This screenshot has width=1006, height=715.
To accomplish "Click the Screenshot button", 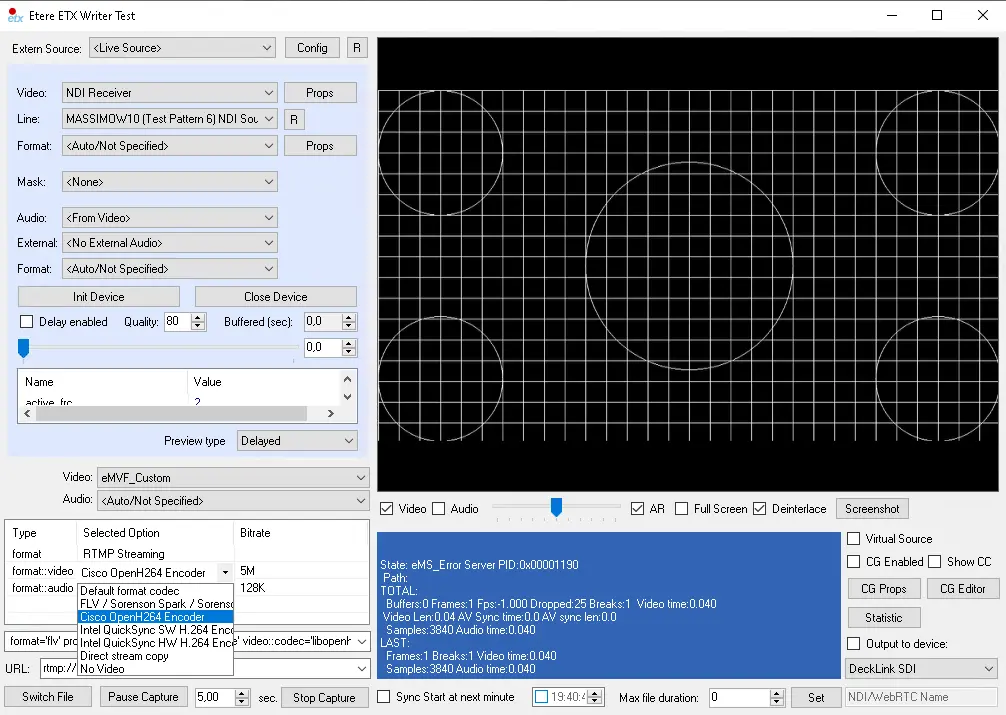I will click(872, 509).
